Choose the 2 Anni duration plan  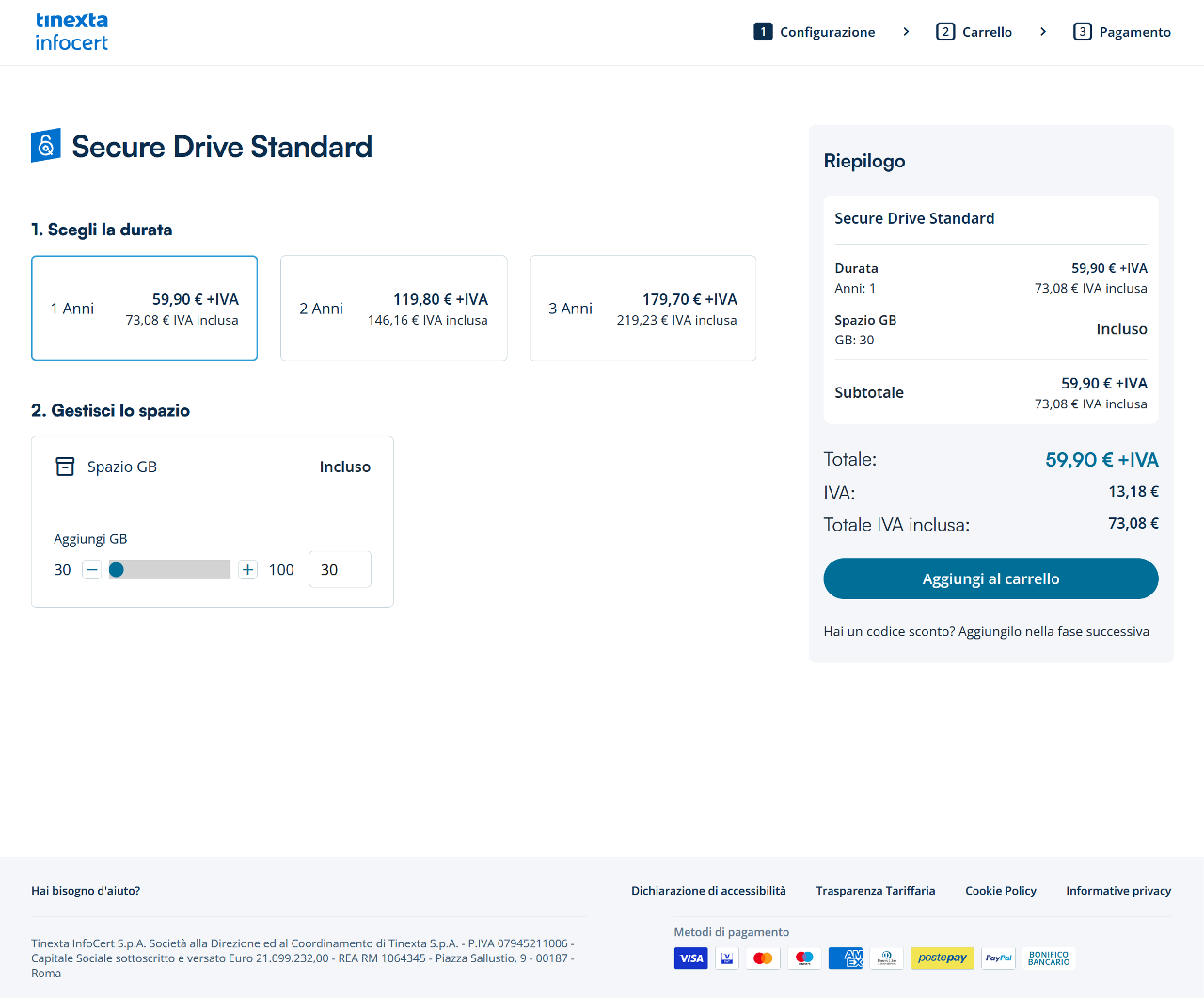tap(393, 309)
